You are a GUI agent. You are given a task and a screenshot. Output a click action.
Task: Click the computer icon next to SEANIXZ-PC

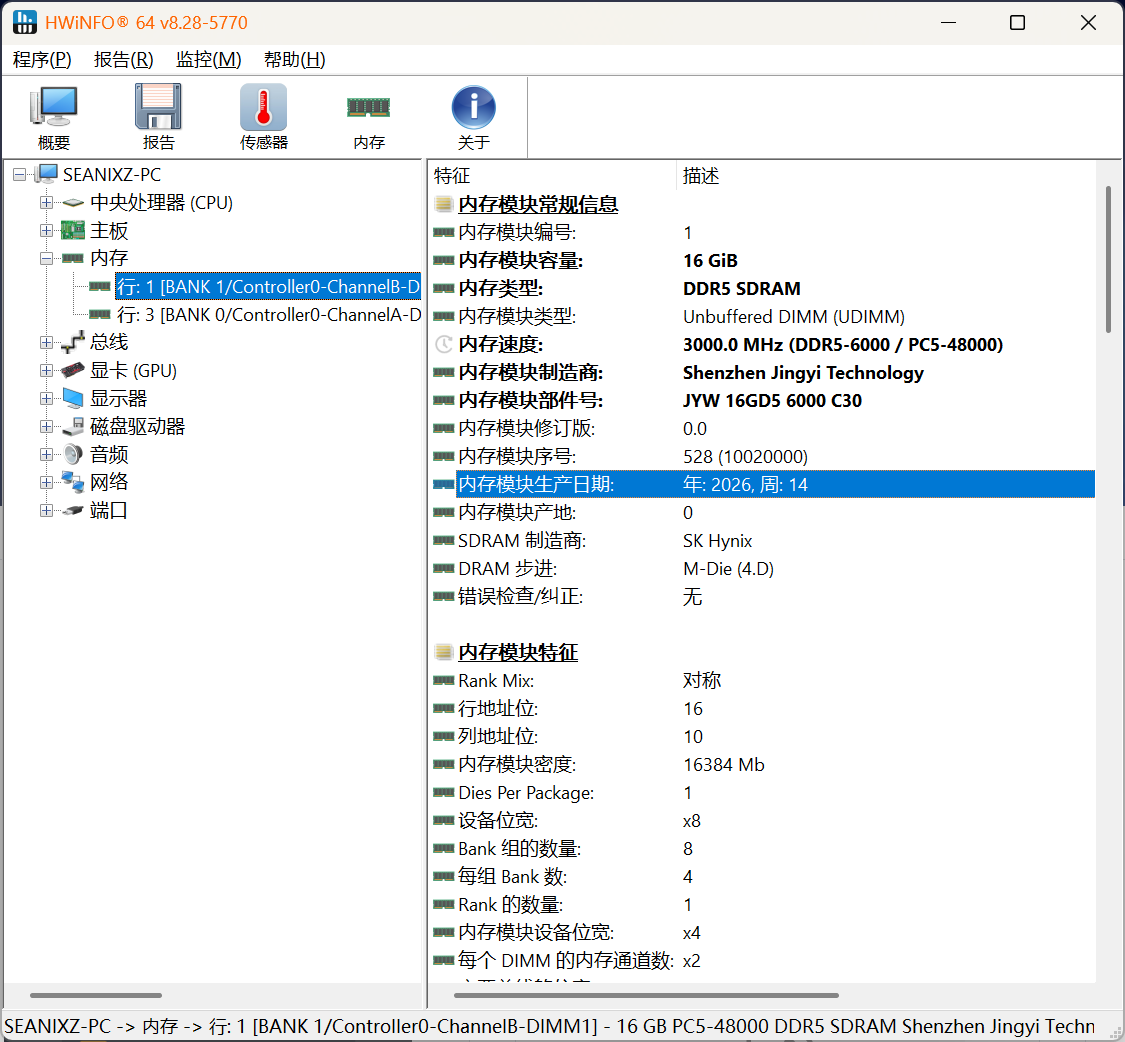pos(47,174)
